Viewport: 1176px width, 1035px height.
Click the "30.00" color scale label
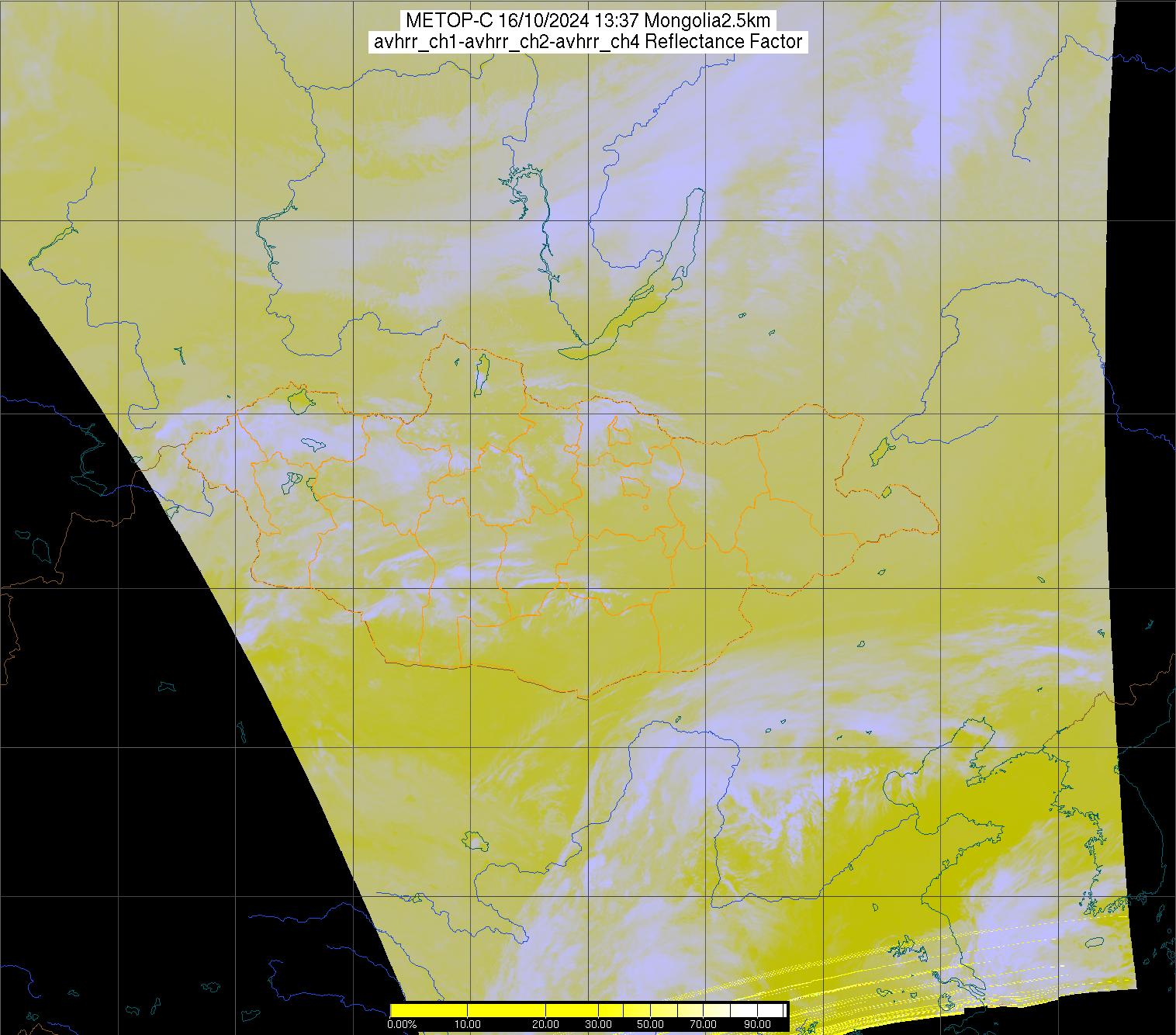coord(600,1025)
